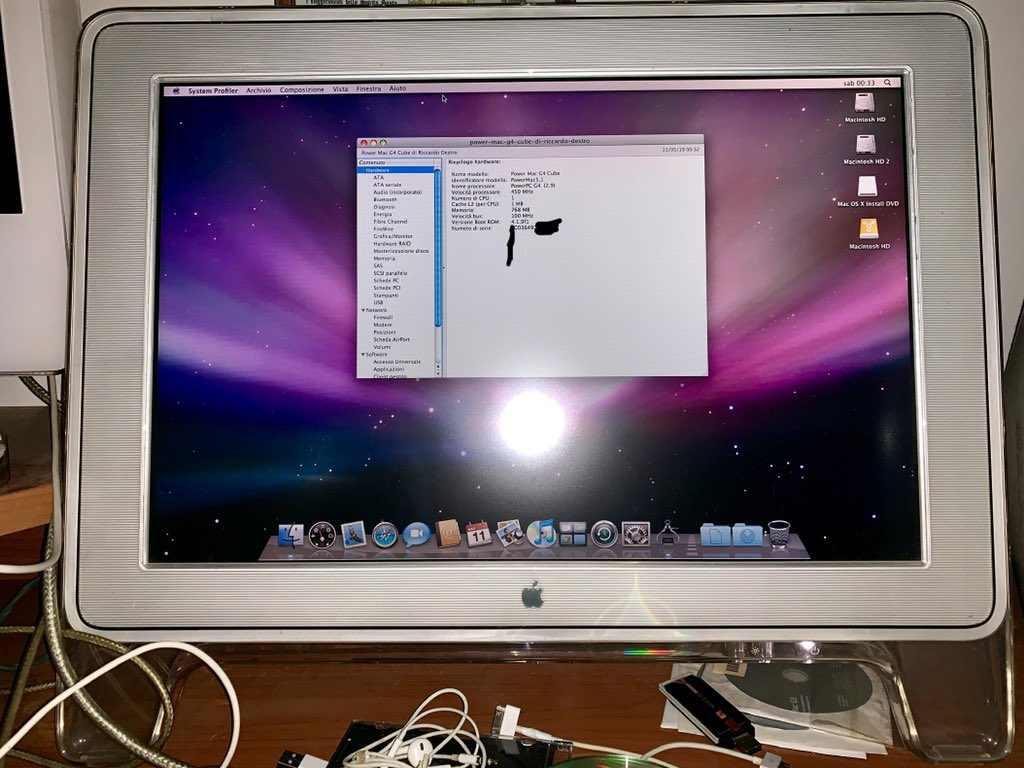This screenshot has width=1024, height=768.
Task: Select ATA seriale entry
Action: (x=387, y=185)
